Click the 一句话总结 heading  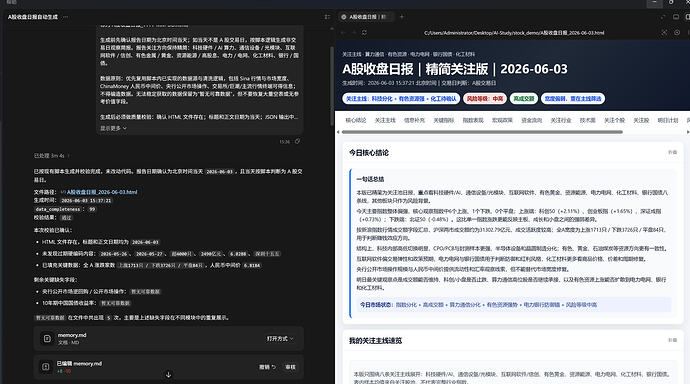[370, 179]
